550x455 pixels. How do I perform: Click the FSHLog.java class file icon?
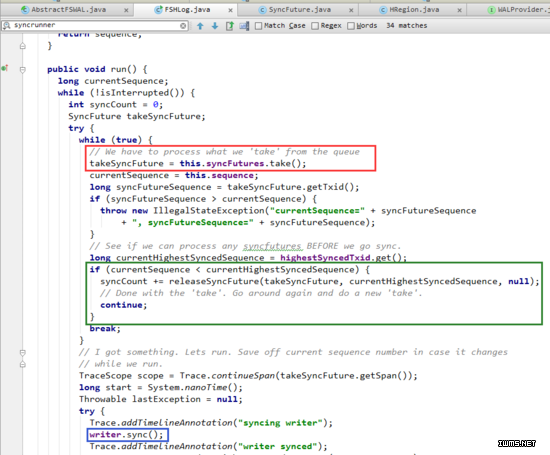click(159, 9)
